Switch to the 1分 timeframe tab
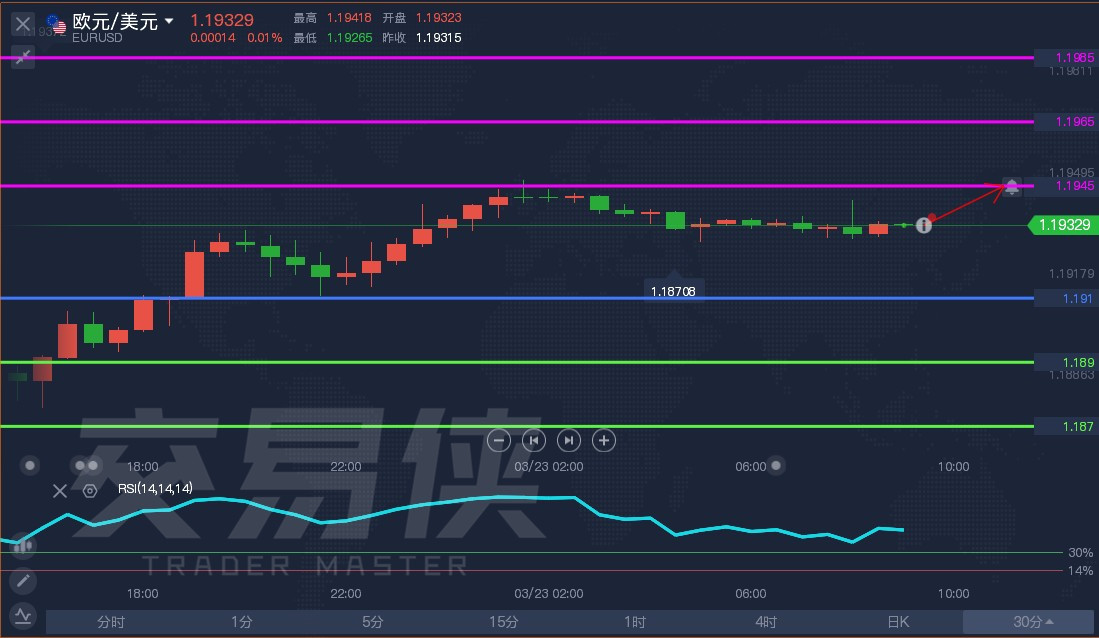The height and width of the screenshot is (638, 1099). tap(242, 622)
